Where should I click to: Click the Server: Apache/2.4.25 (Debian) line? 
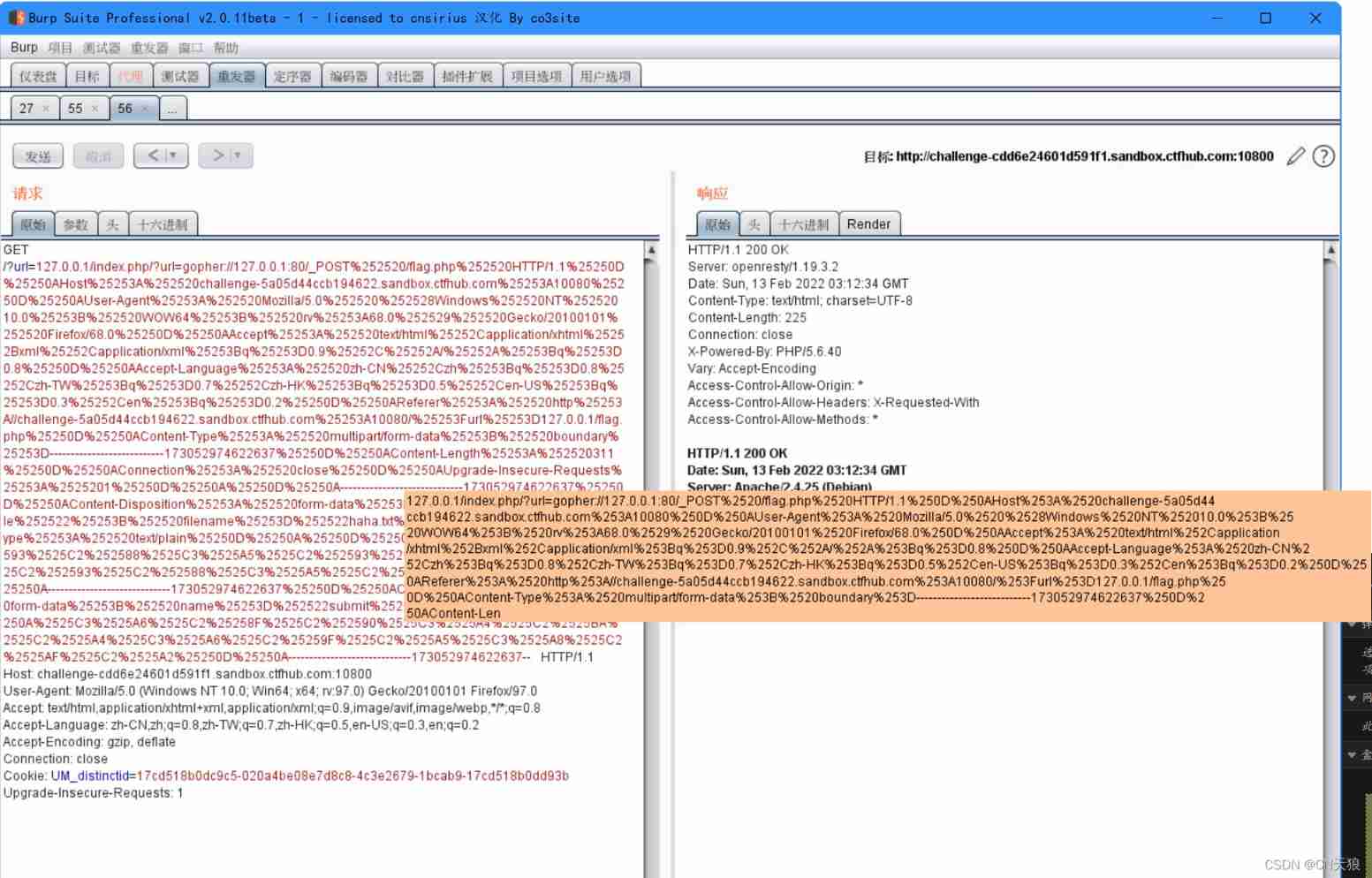tap(779, 486)
